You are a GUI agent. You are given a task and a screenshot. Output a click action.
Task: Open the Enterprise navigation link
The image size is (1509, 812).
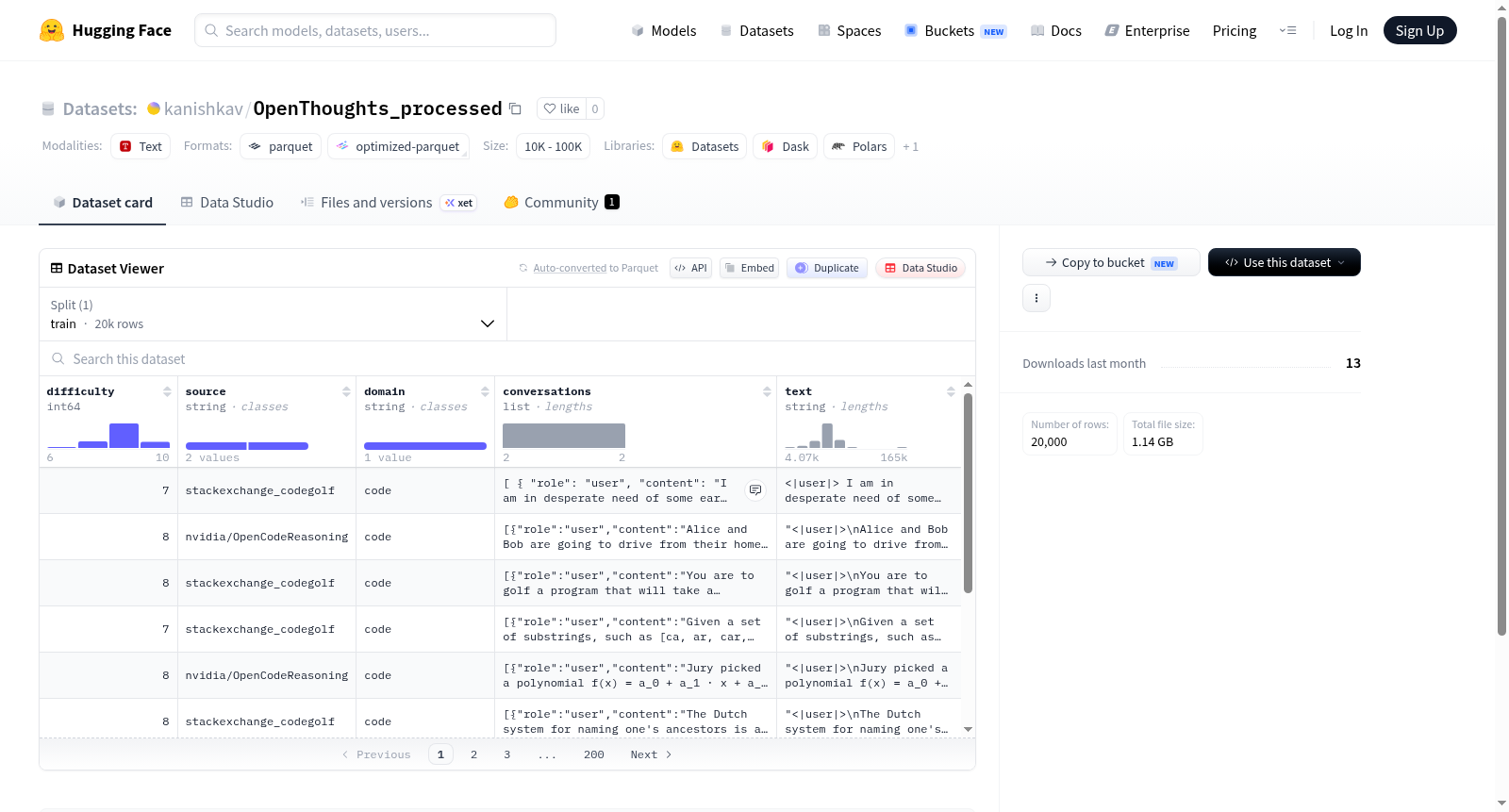point(1147,30)
